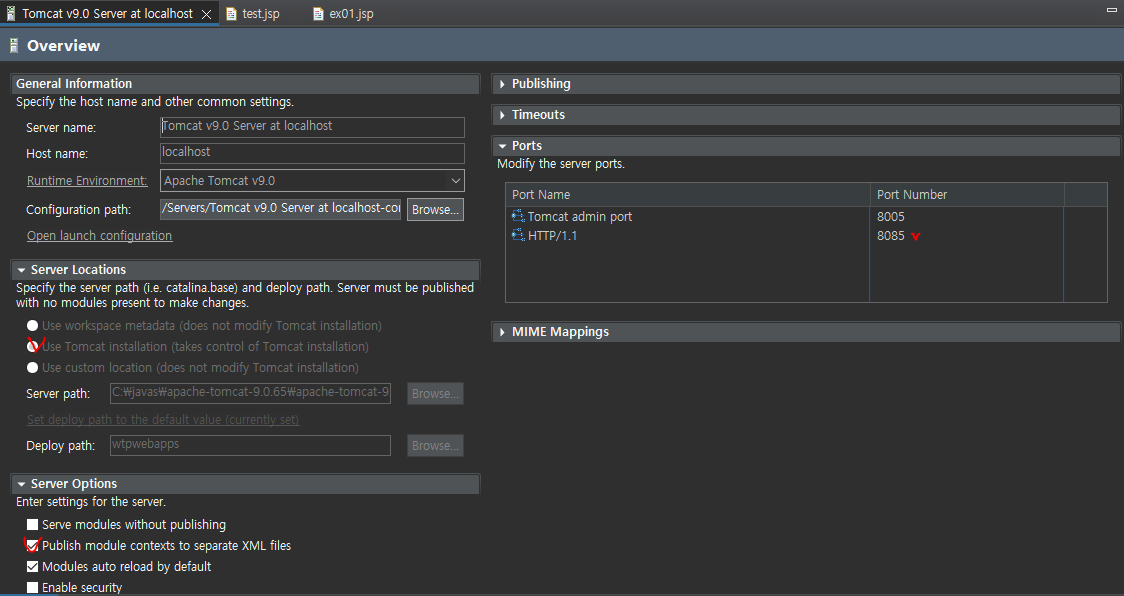Select Use workspace metadata option
Viewport: 1124px width, 596px height.
(32, 326)
